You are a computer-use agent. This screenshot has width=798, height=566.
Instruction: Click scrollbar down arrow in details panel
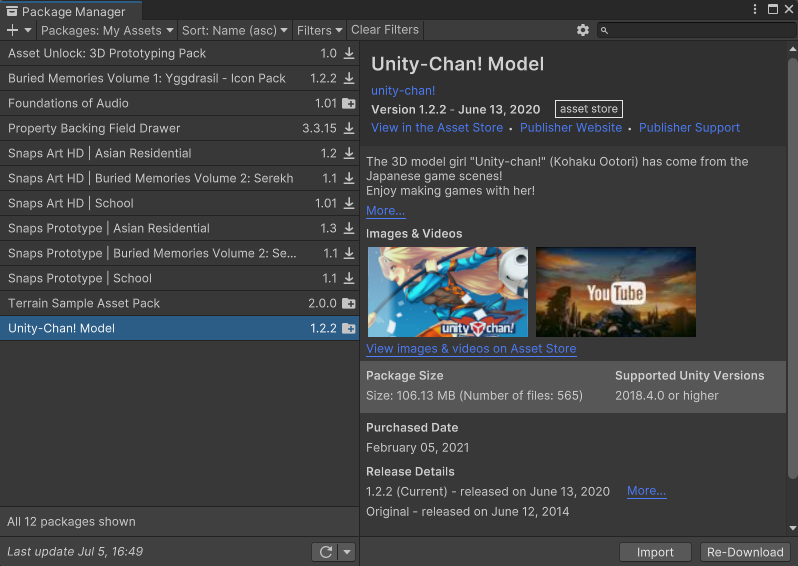click(x=792, y=528)
